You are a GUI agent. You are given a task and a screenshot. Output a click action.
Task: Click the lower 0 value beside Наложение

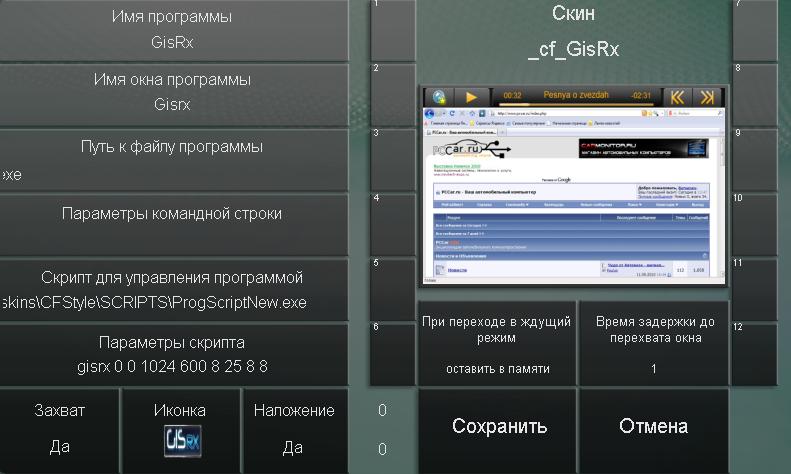click(382, 449)
